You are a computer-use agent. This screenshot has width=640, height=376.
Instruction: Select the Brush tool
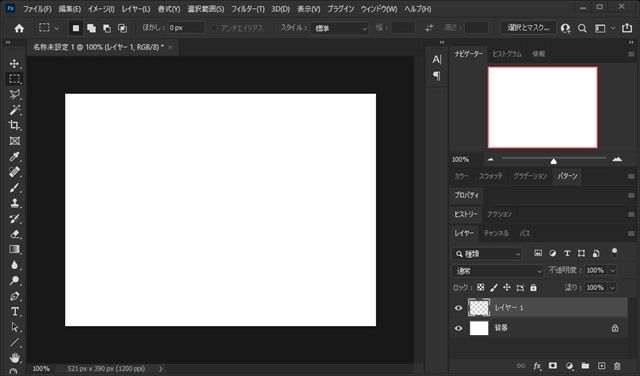[x=14, y=187]
